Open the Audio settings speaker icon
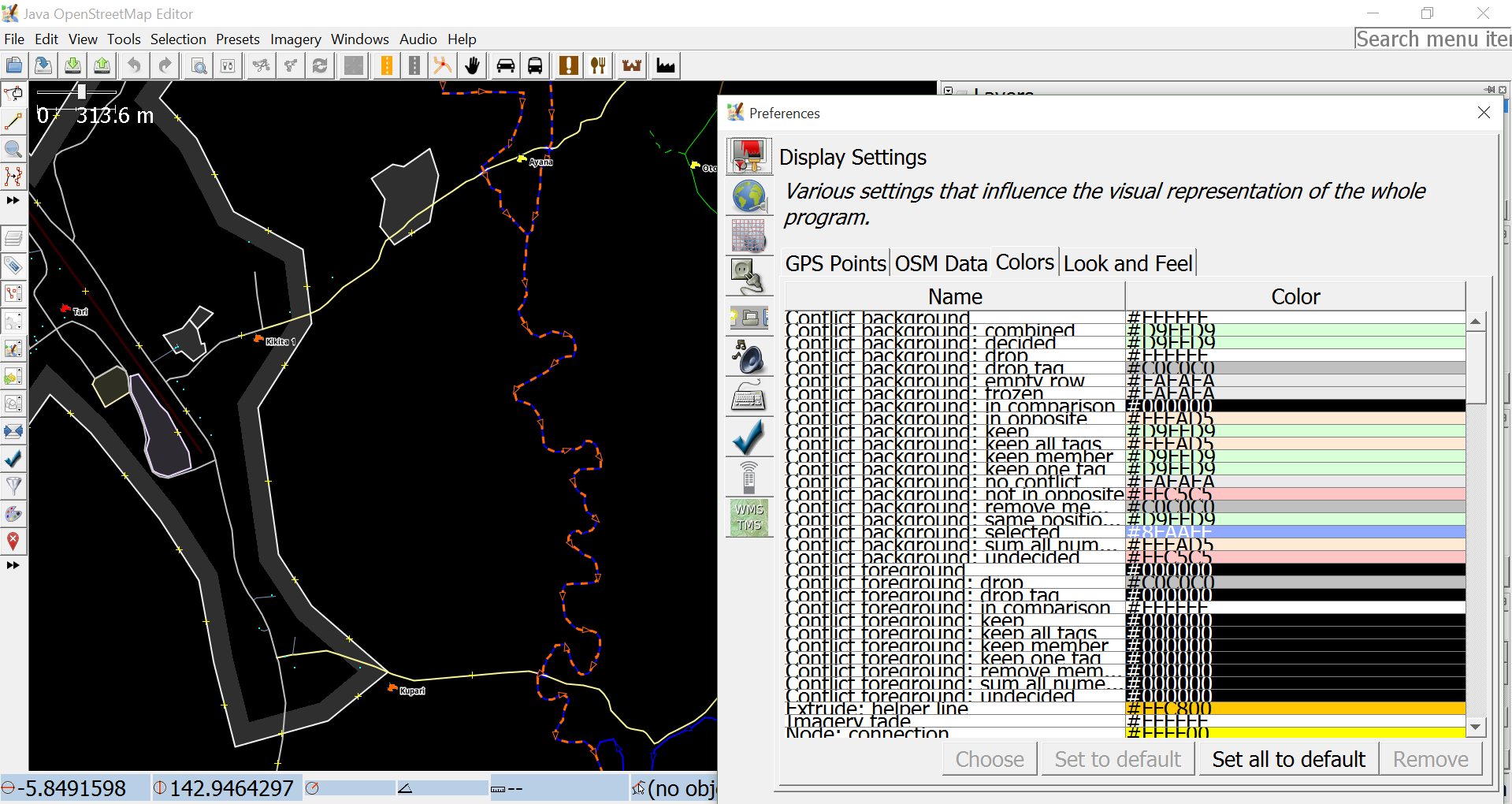The width and height of the screenshot is (1512, 804). coord(749,357)
